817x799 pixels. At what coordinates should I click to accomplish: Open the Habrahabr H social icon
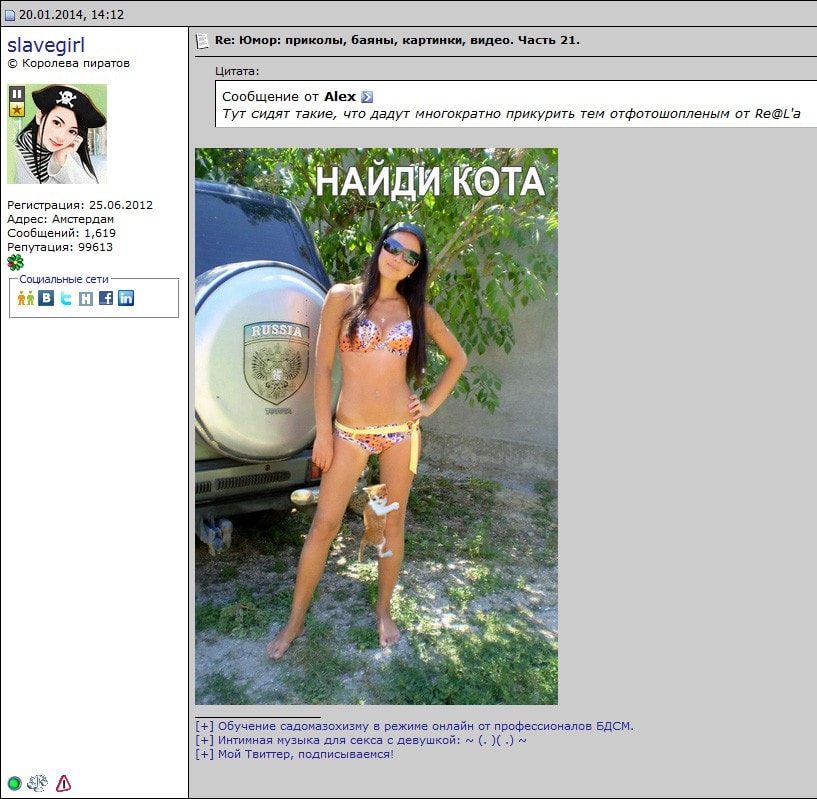85,298
